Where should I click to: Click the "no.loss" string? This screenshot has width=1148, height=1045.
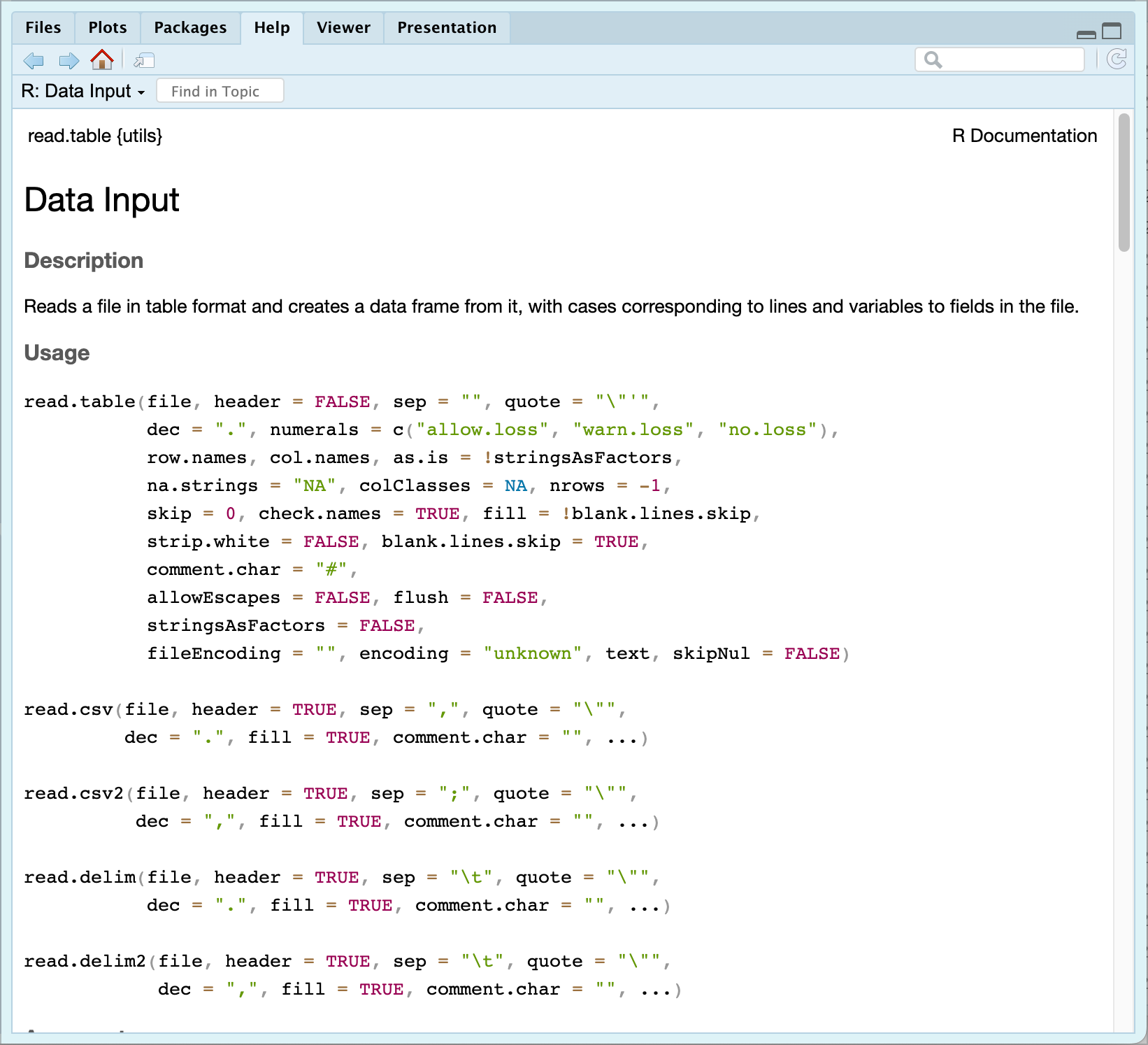coord(768,429)
